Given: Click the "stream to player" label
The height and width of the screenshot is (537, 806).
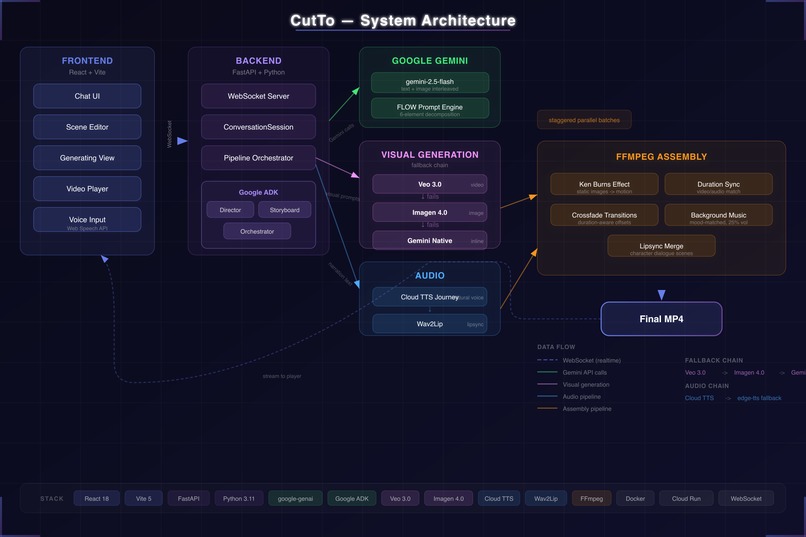Looking at the screenshot, I should tap(282, 376).
